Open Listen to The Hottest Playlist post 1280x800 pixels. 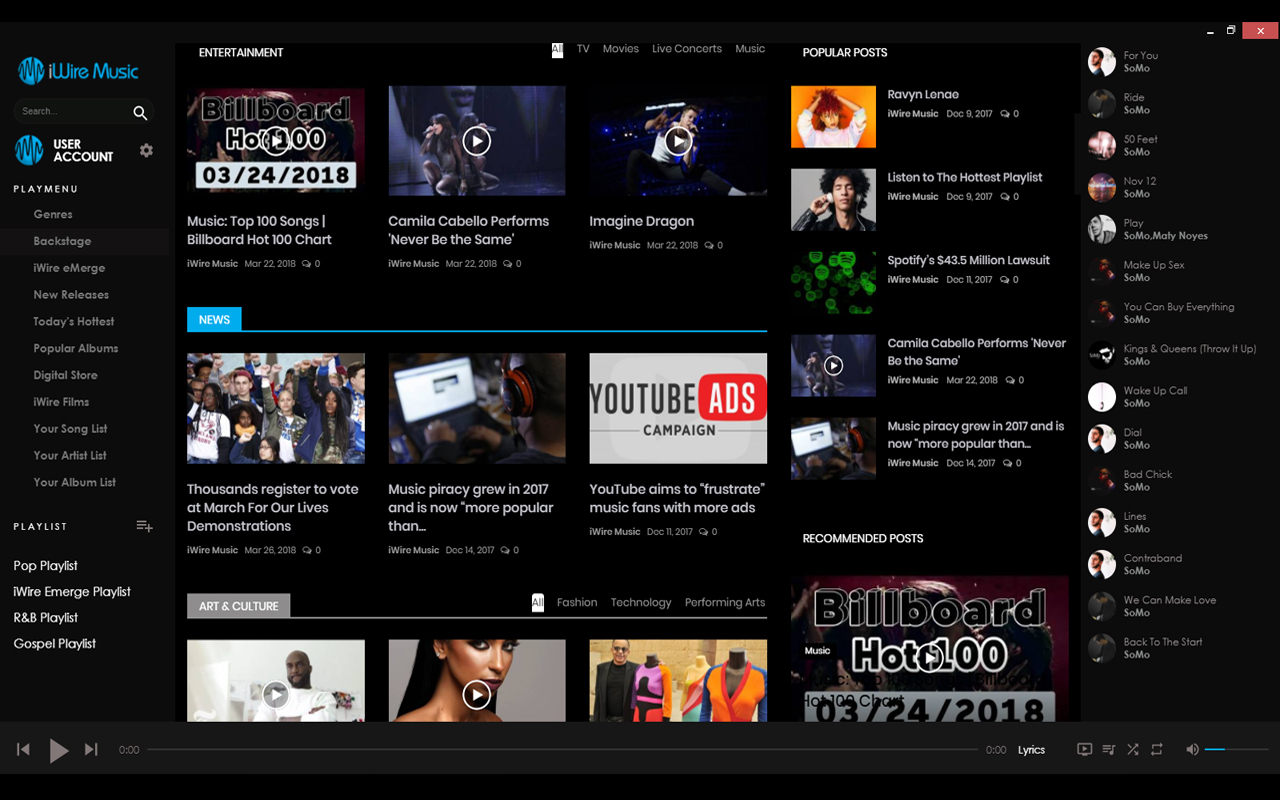(965, 178)
